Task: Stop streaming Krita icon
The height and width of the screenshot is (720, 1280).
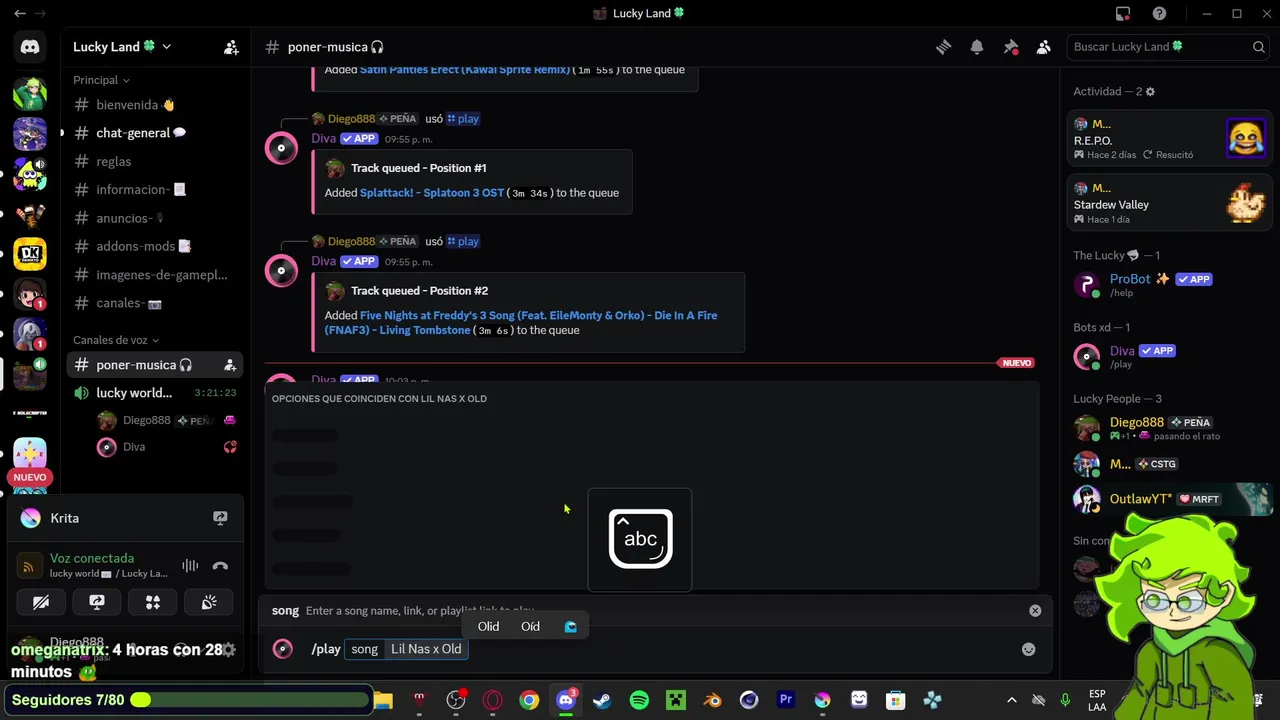Action: click(x=220, y=518)
